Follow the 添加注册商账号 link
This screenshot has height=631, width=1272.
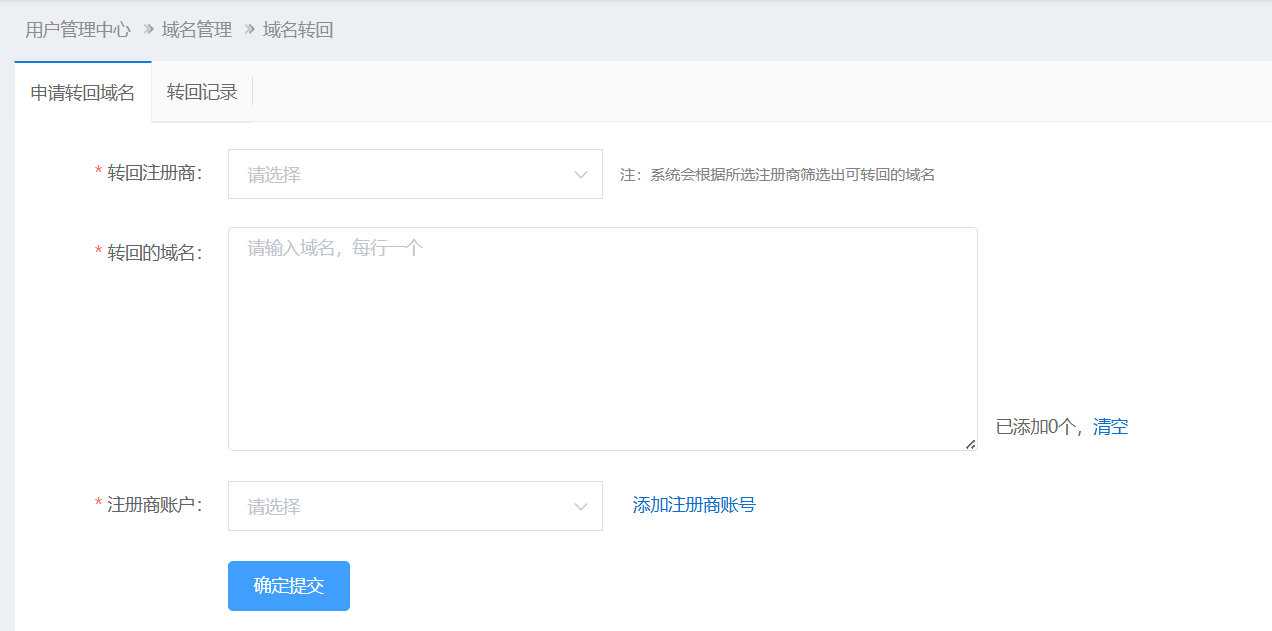point(694,505)
